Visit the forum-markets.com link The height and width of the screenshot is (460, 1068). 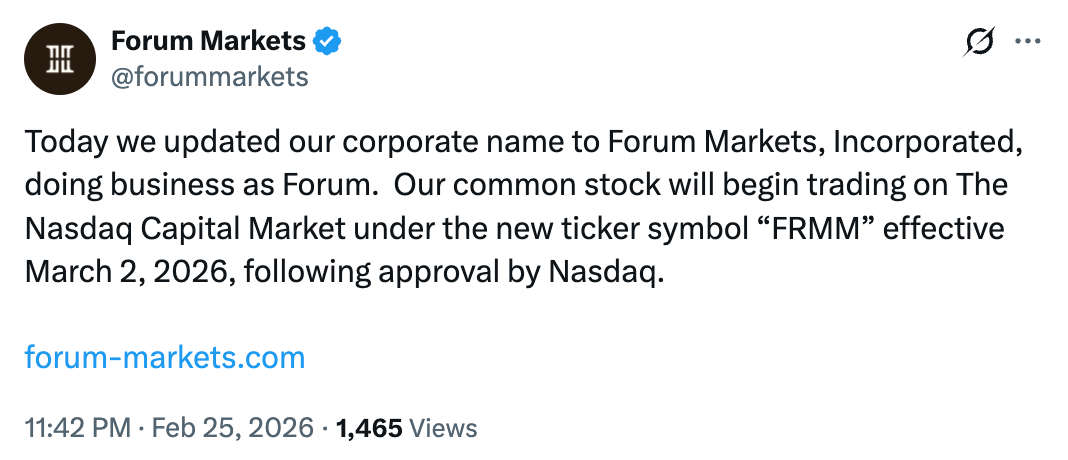165,357
